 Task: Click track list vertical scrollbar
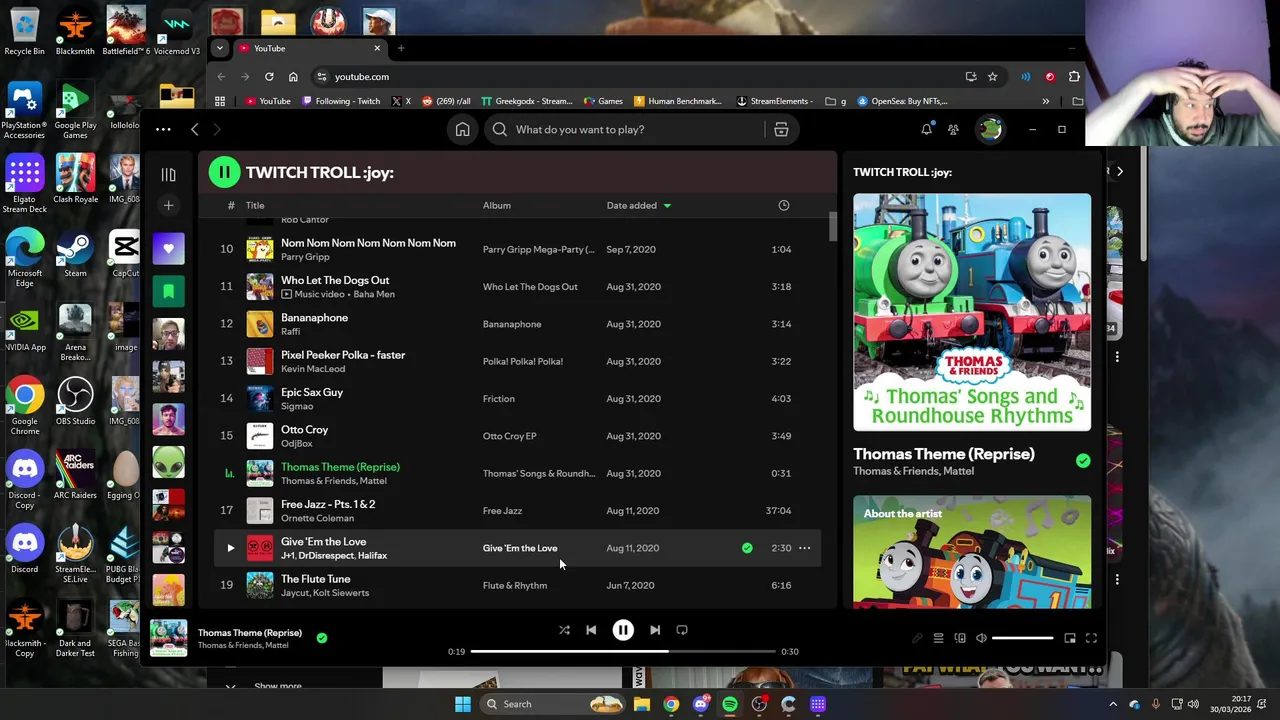[832, 226]
